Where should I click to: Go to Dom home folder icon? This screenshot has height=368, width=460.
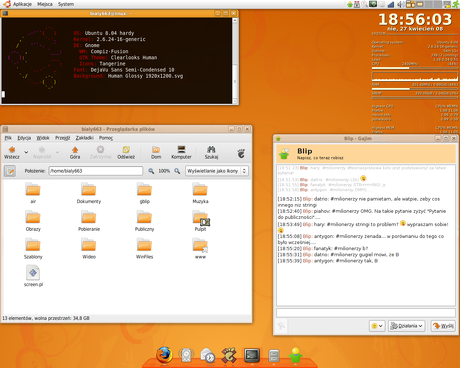click(x=156, y=149)
